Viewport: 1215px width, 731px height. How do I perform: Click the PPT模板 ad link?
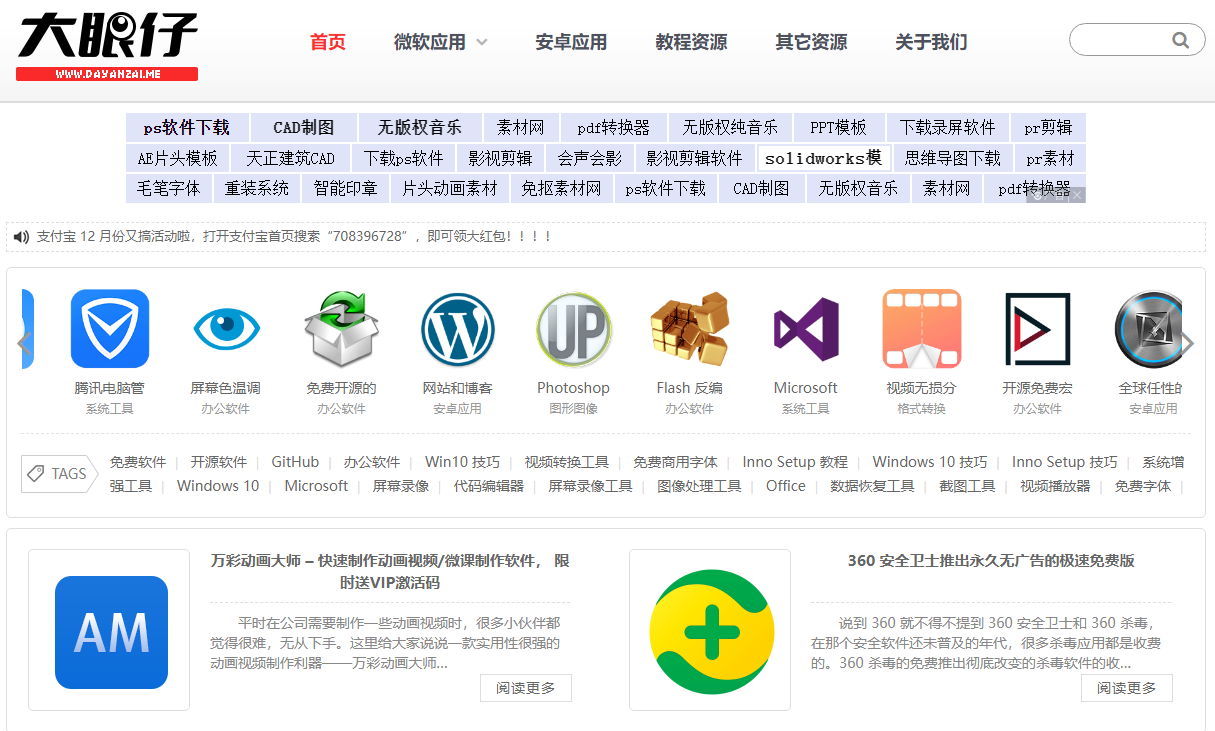point(838,127)
